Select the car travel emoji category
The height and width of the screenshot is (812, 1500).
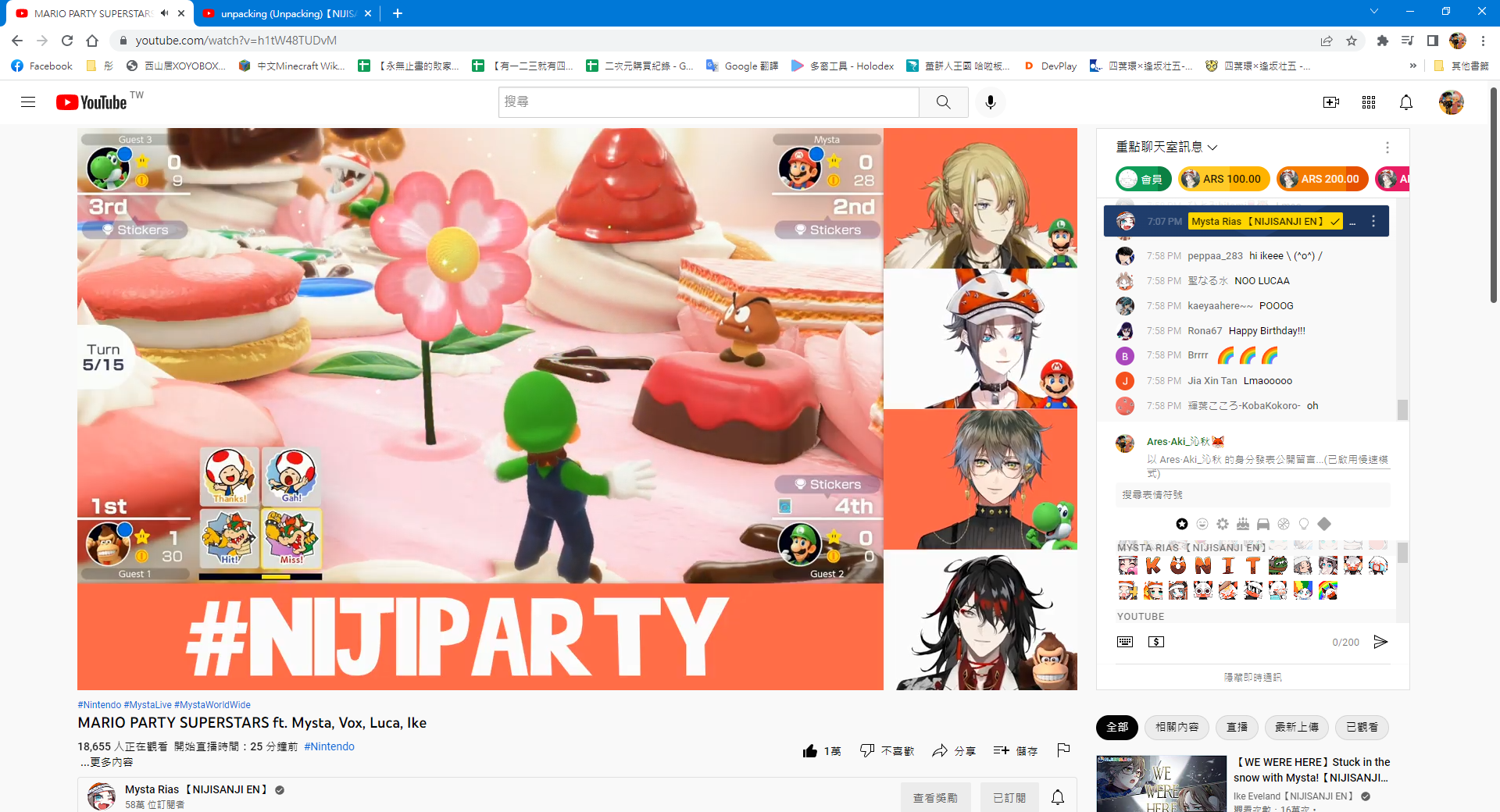click(1263, 524)
